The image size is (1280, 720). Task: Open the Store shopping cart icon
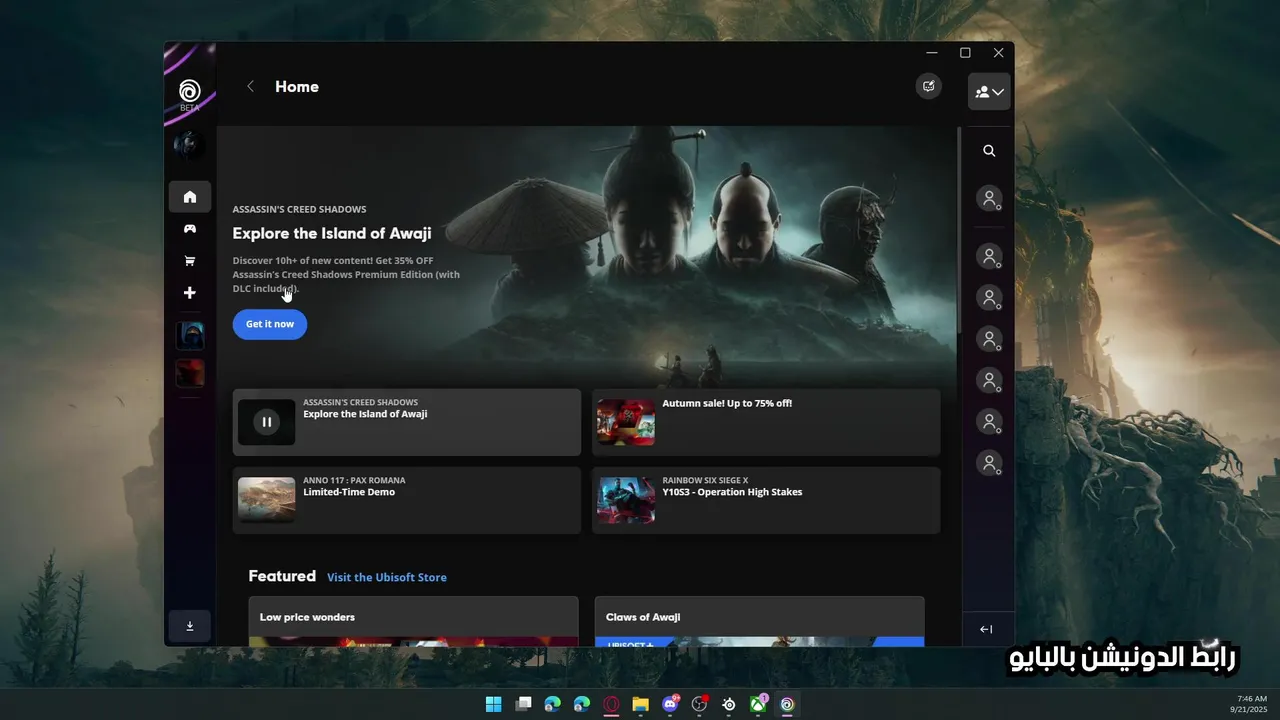(190, 261)
